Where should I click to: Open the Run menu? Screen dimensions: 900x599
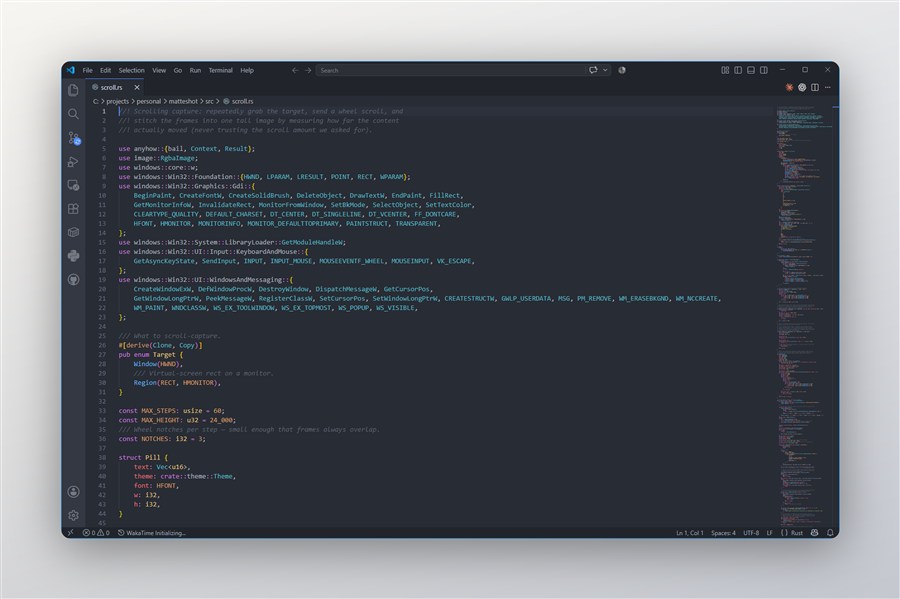[x=195, y=70]
